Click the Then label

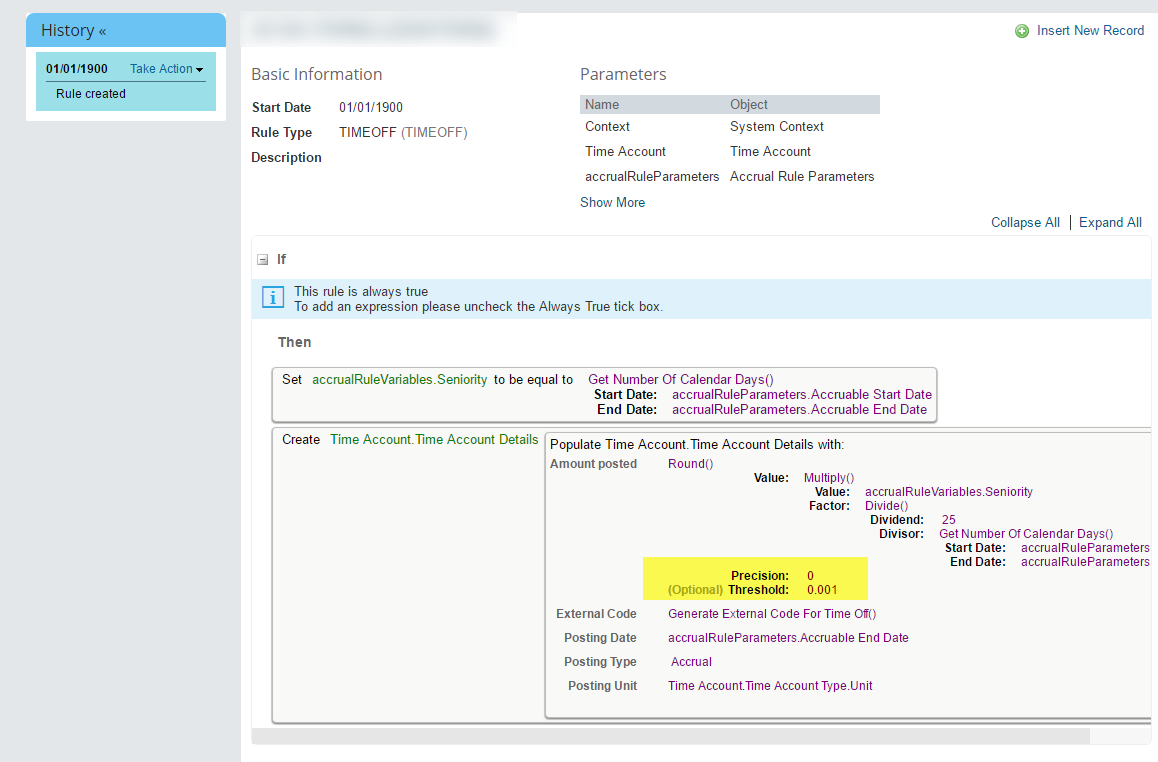pos(295,342)
